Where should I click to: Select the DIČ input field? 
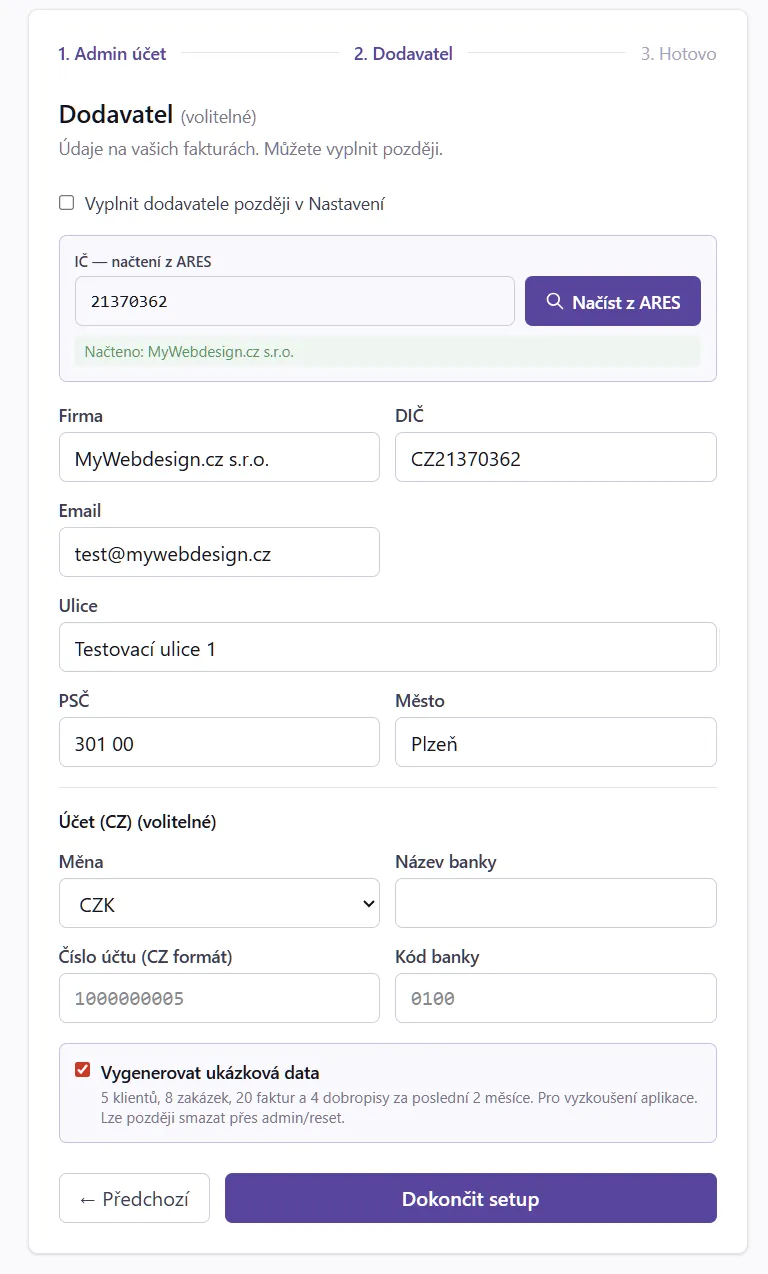(x=556, y=458)
